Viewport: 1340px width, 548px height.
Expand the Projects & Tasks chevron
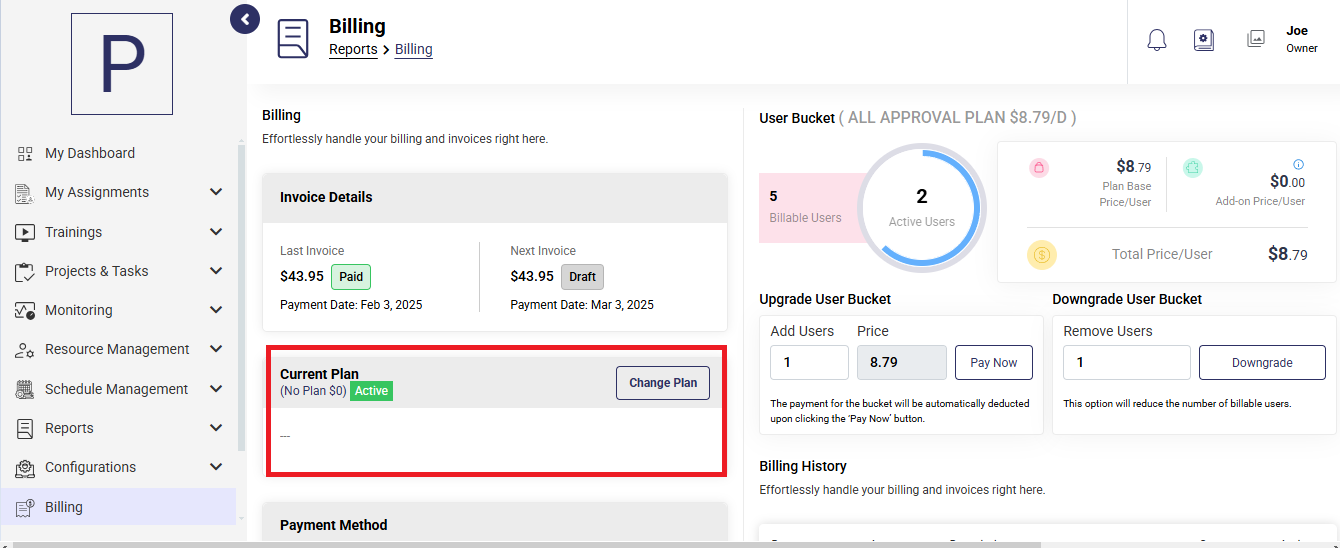pos(216,271)
